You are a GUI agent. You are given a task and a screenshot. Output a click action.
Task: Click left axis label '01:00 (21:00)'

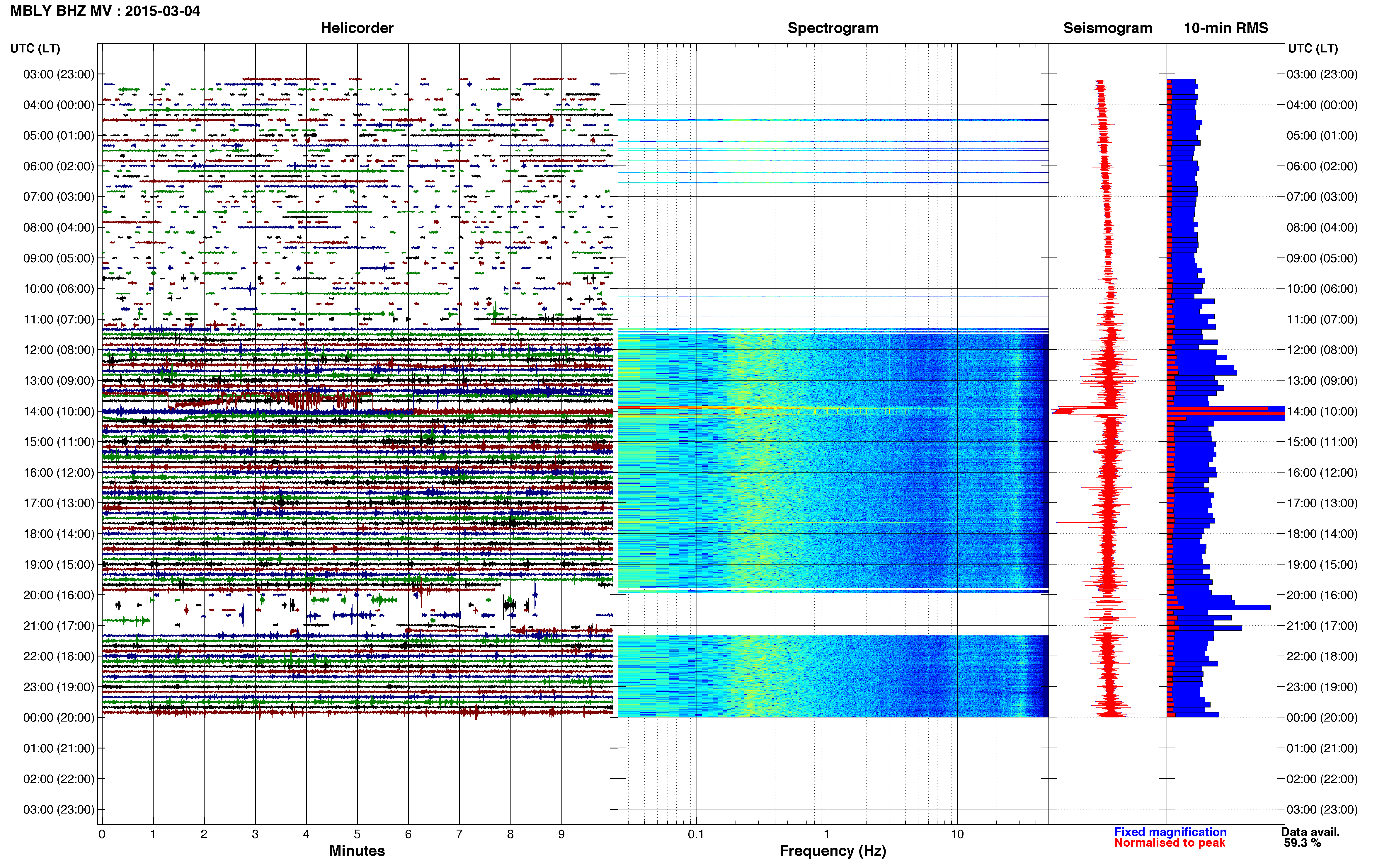59,748
